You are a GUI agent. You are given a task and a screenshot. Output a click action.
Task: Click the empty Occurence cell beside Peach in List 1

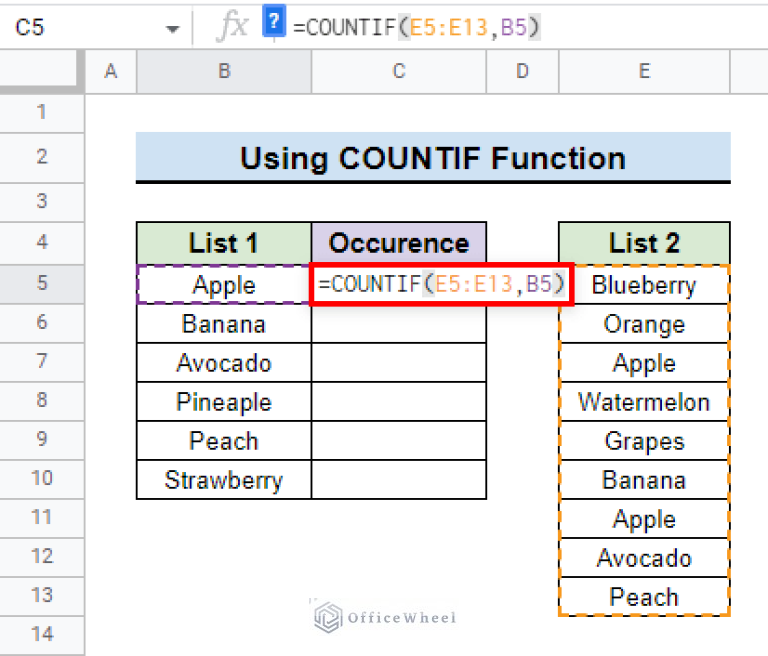pos(399,441)
